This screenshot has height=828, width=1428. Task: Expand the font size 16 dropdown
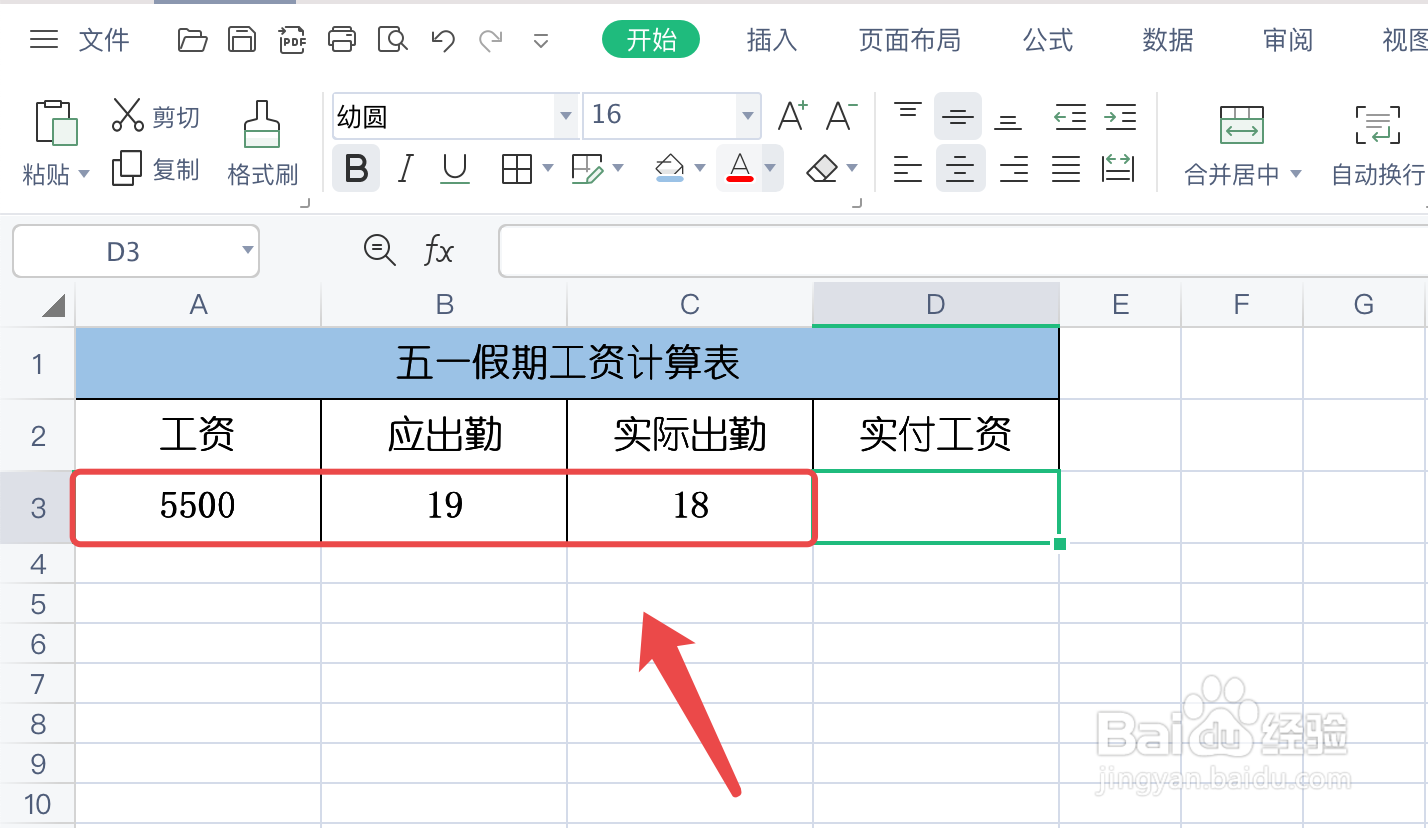tap(747, 116)
